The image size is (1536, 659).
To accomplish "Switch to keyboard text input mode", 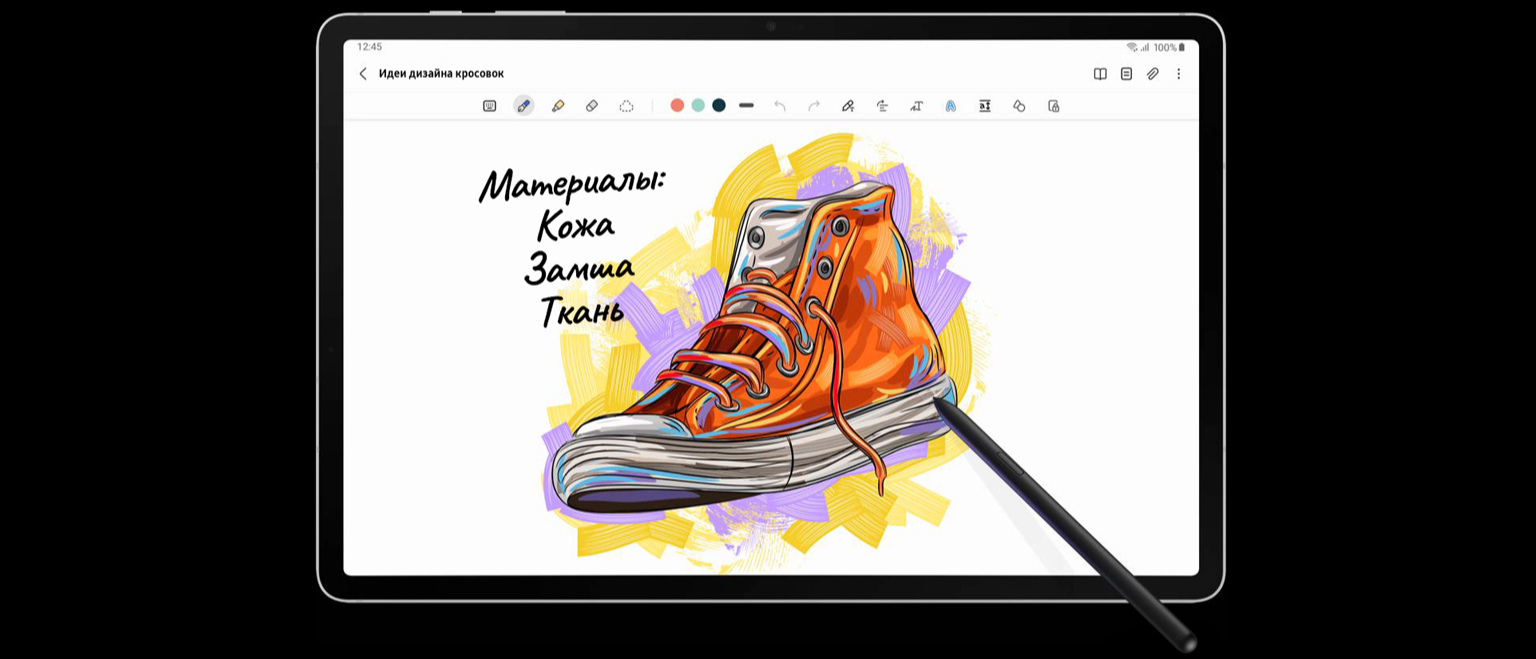I will [490, 106].
